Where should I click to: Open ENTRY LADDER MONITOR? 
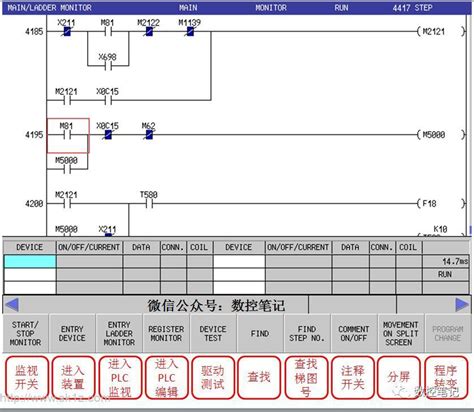(119, 333)
